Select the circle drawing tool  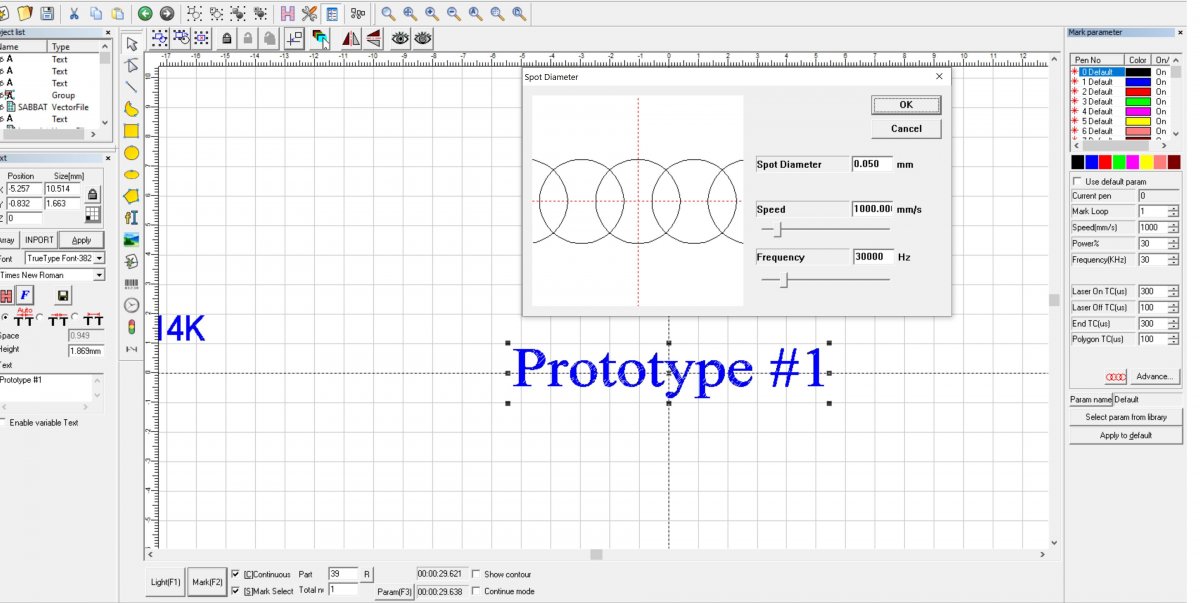pos(131,153)
